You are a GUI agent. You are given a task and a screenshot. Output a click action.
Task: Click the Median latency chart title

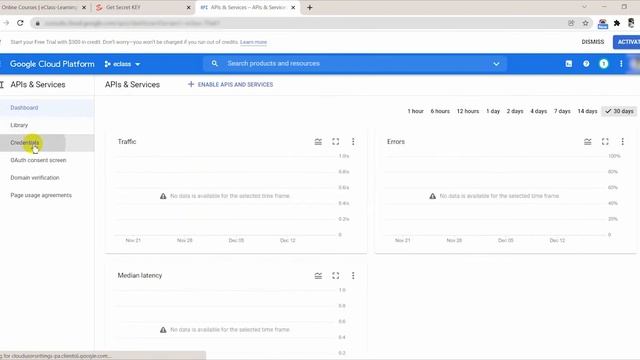click(140, 276)
